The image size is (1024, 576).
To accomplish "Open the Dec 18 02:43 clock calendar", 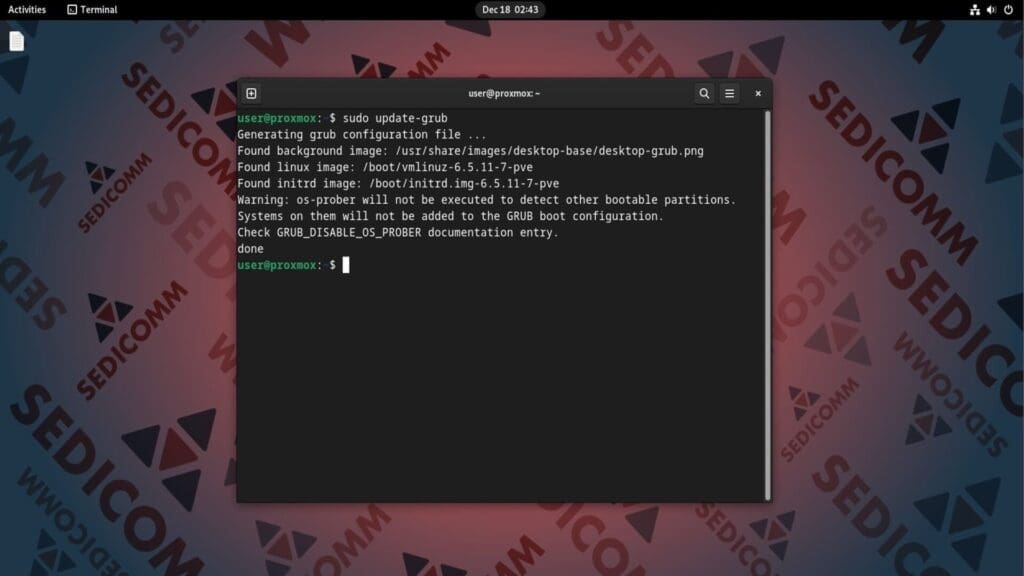I will point(510,10).
